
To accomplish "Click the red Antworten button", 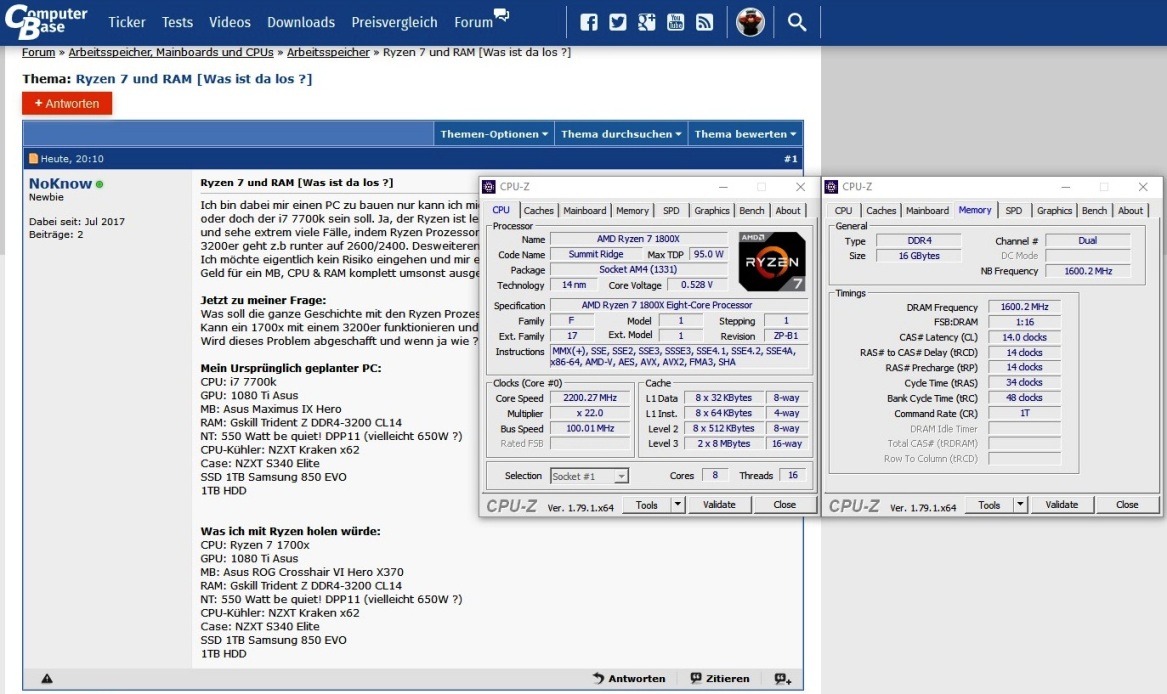I will coord(67,104).
